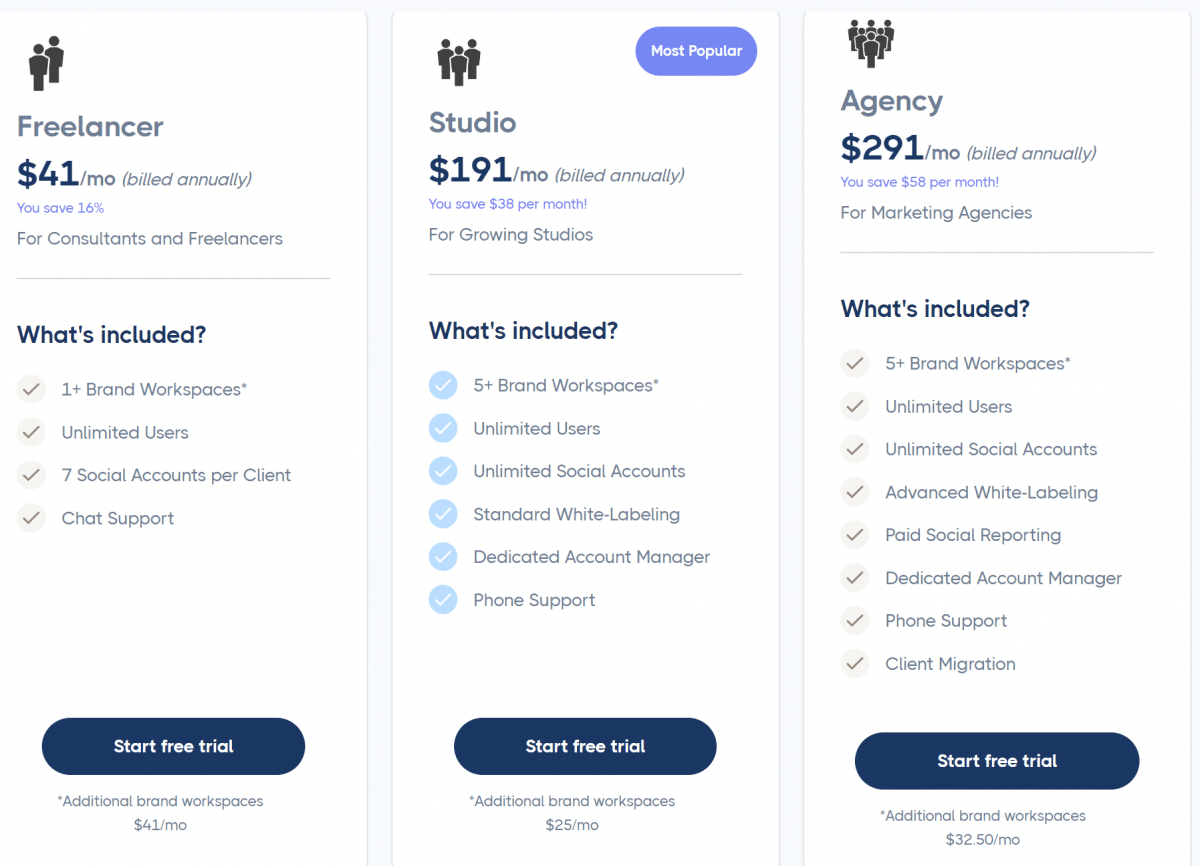Click the Studio $191/mo price
The width and height of the screenshot is (1200, 866).
pos(488,172)
